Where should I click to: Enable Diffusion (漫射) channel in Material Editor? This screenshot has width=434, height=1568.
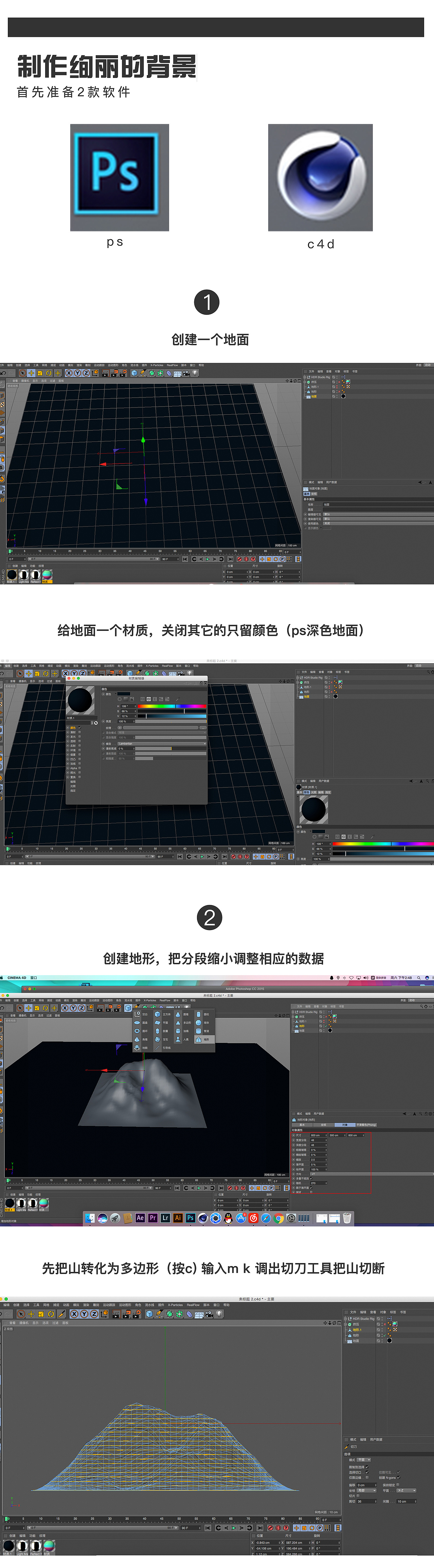coord(79,732)
